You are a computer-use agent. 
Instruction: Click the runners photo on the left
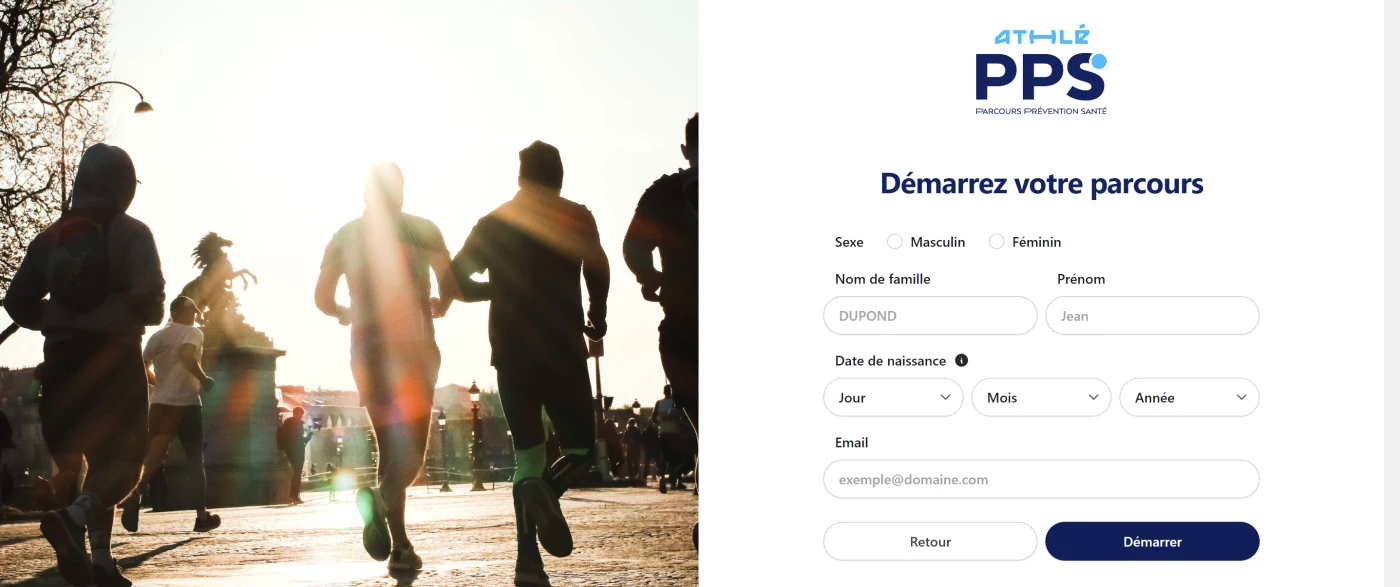[349, 293]
